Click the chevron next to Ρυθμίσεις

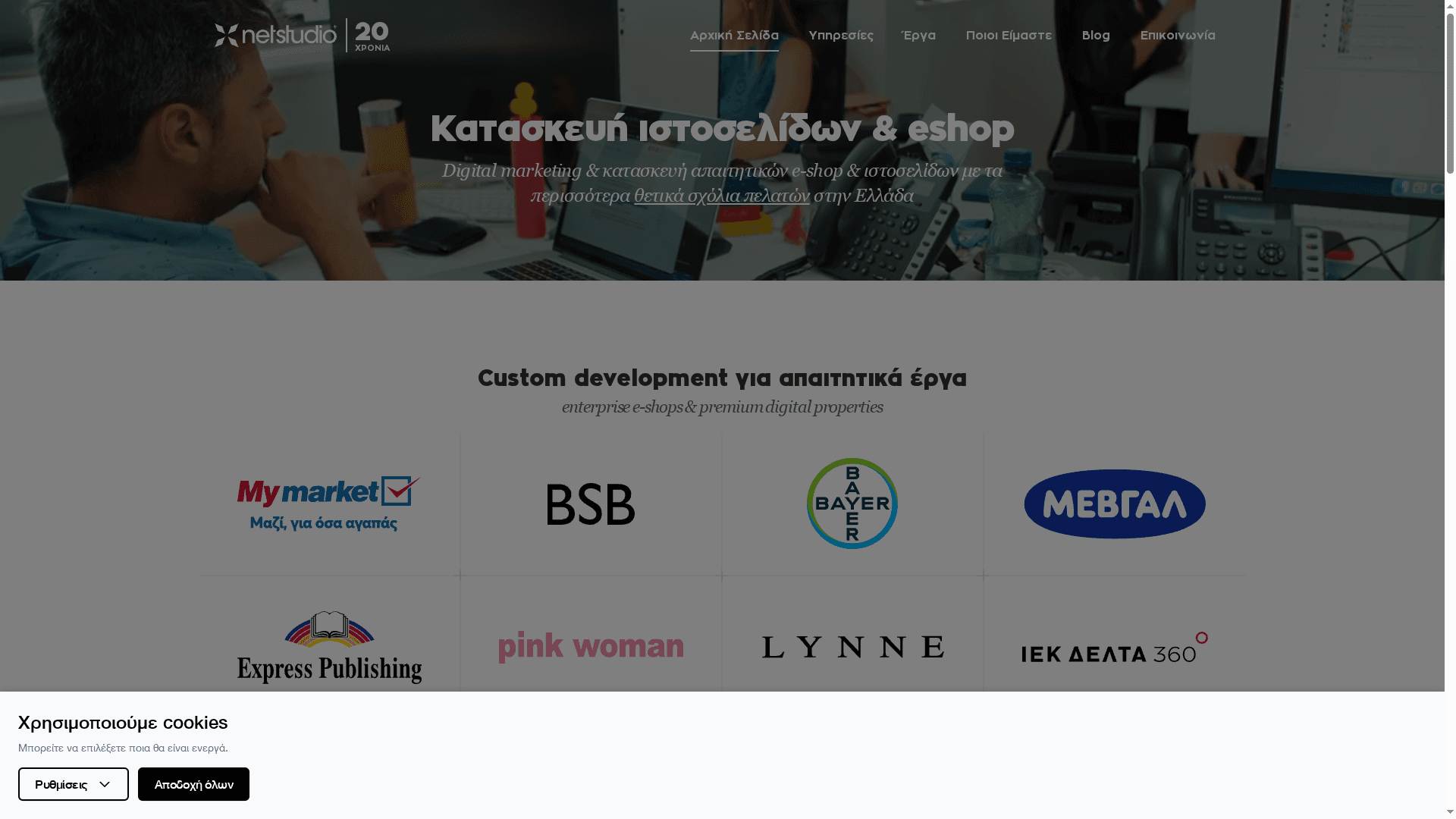(105, 784)
